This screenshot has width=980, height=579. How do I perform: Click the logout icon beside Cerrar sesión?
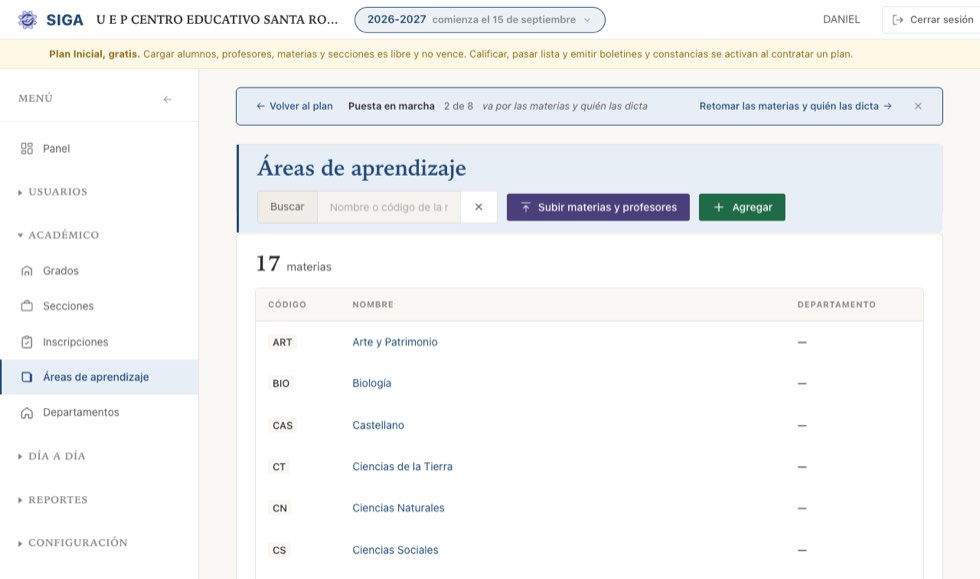898,20
